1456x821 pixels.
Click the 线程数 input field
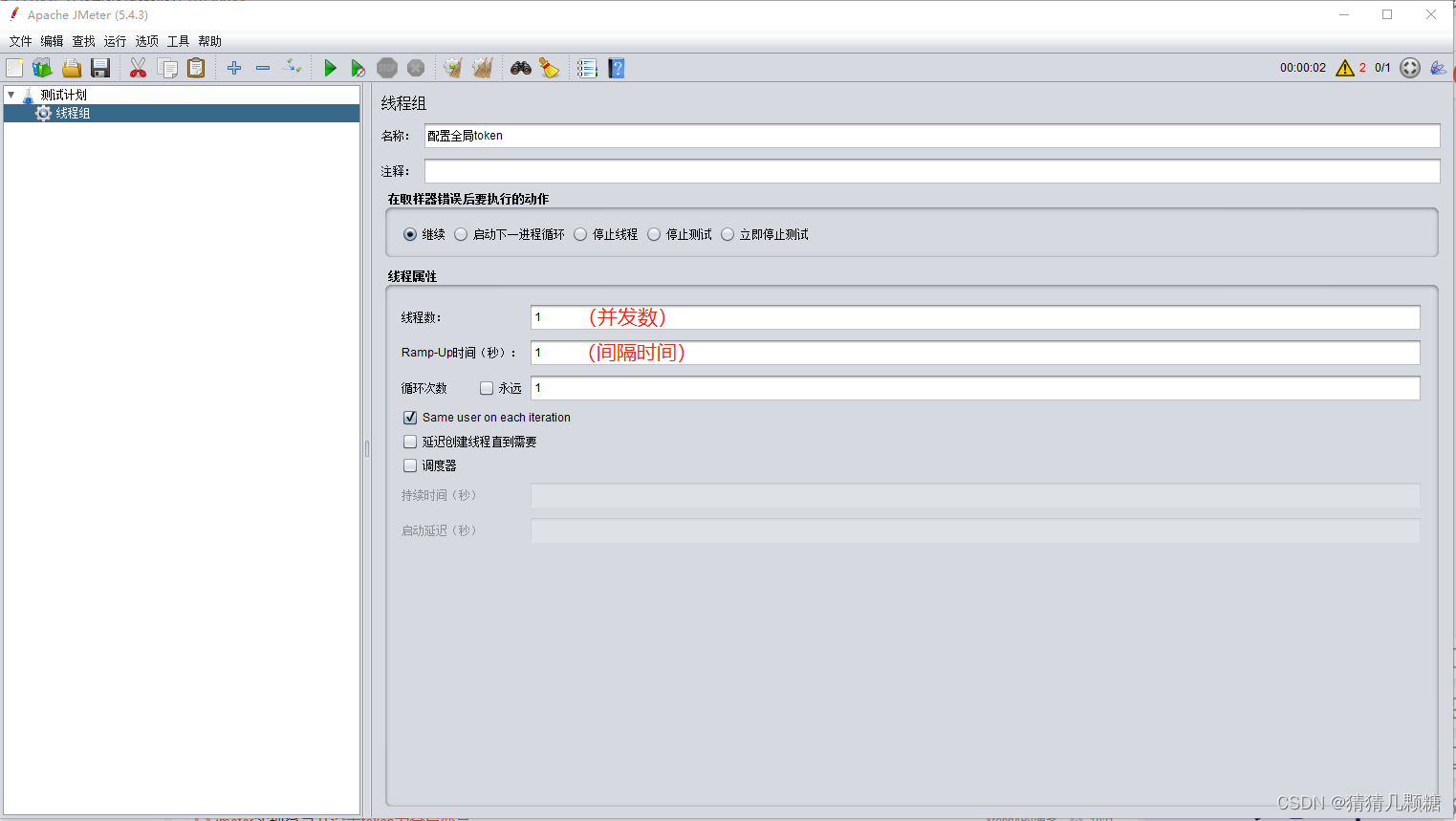pyautogui.click(x=975, y=317)
